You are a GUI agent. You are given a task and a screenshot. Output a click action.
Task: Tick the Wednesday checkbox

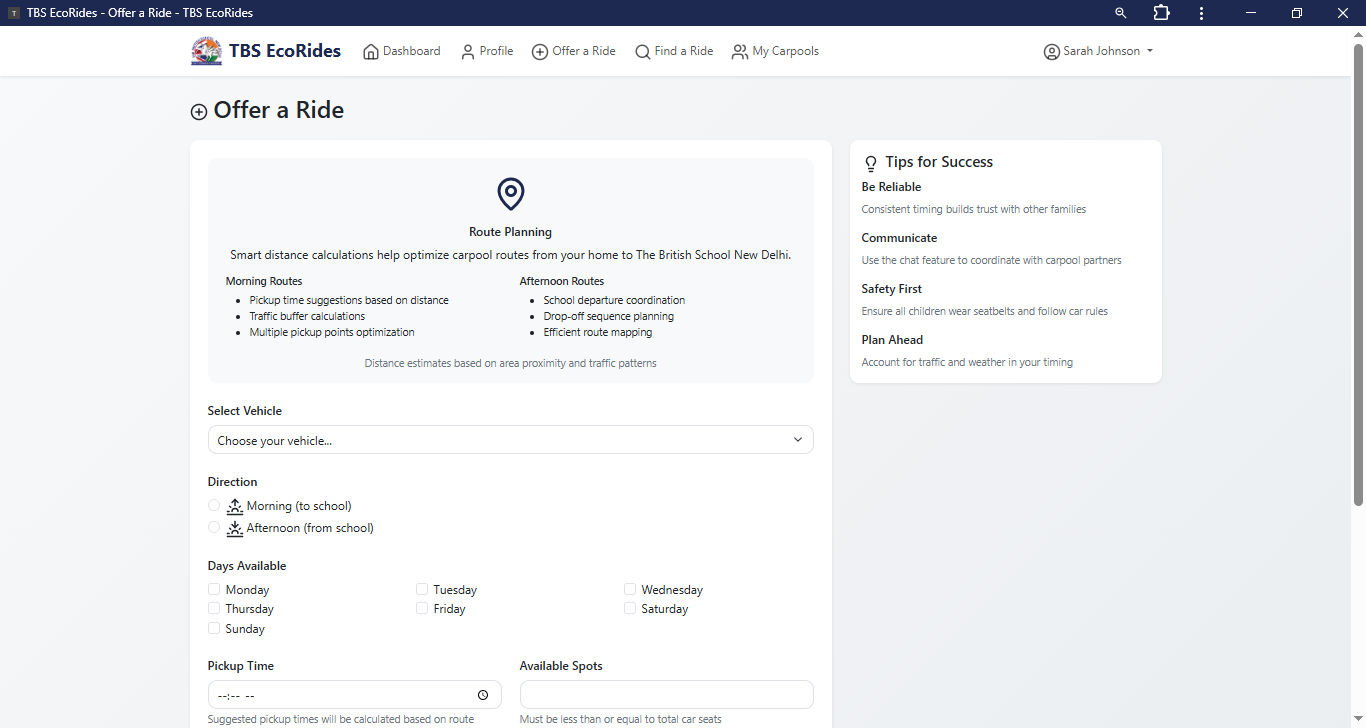click(x=630, y=590)
